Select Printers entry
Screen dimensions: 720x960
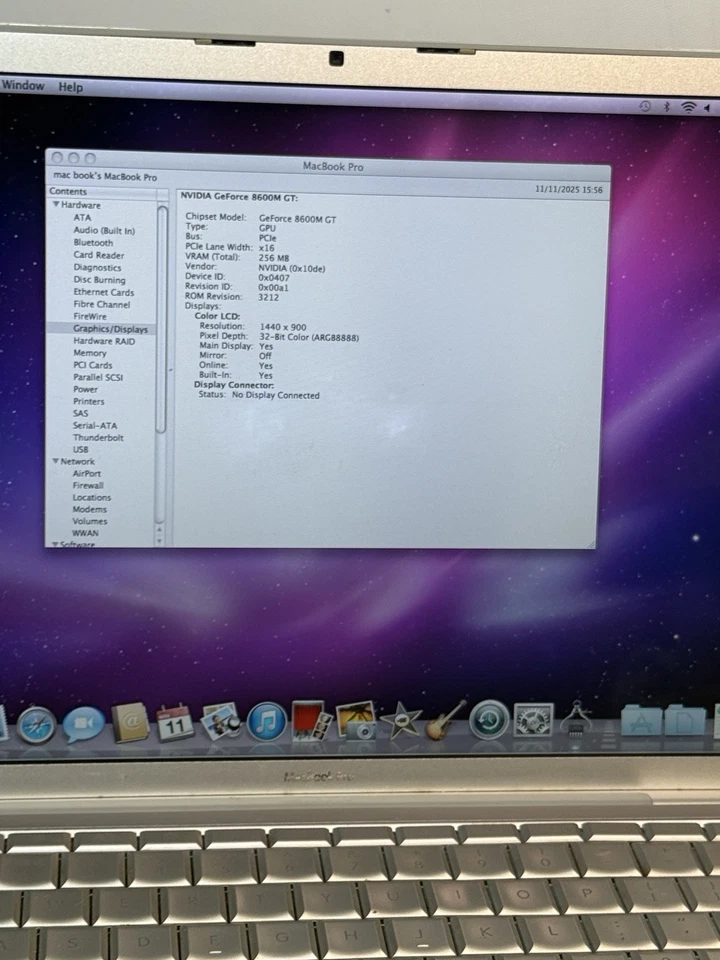89,402
